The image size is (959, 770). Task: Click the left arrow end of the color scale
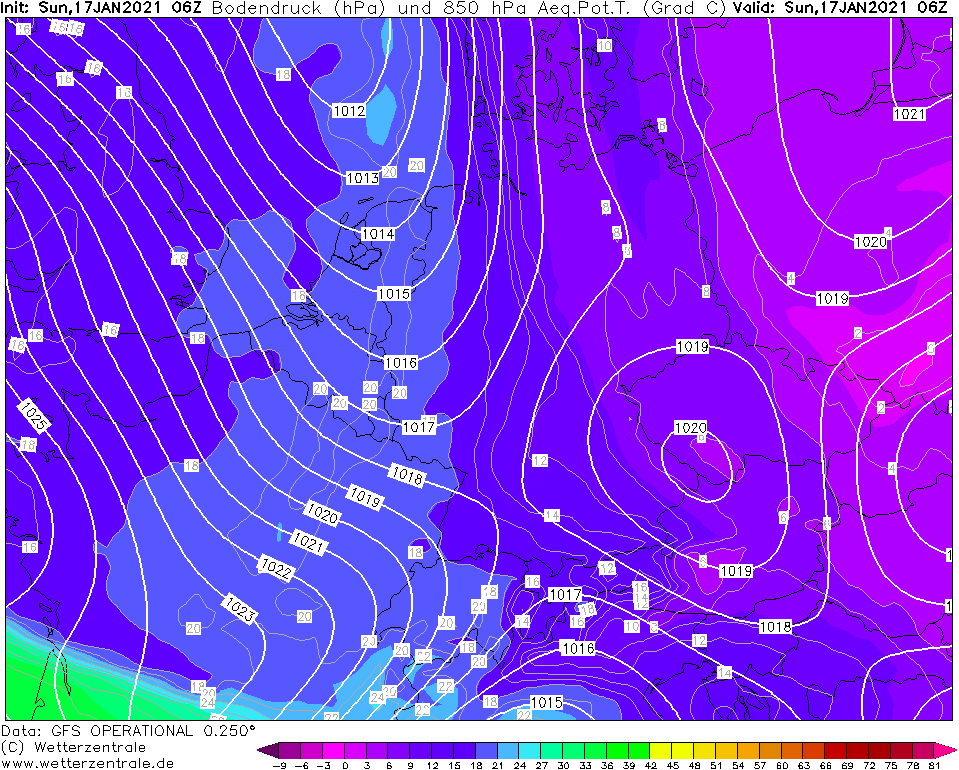point(266,749)
